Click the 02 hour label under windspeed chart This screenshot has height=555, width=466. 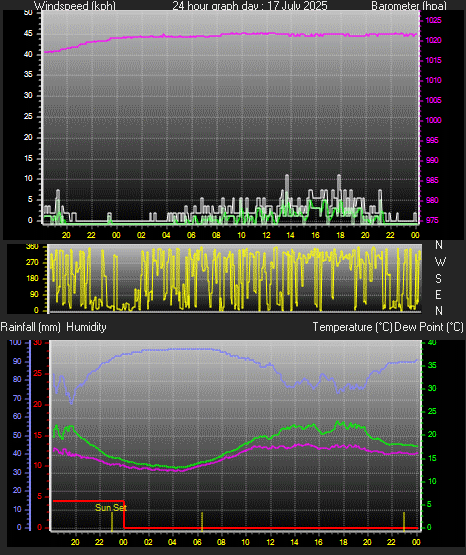pos(141,235)
